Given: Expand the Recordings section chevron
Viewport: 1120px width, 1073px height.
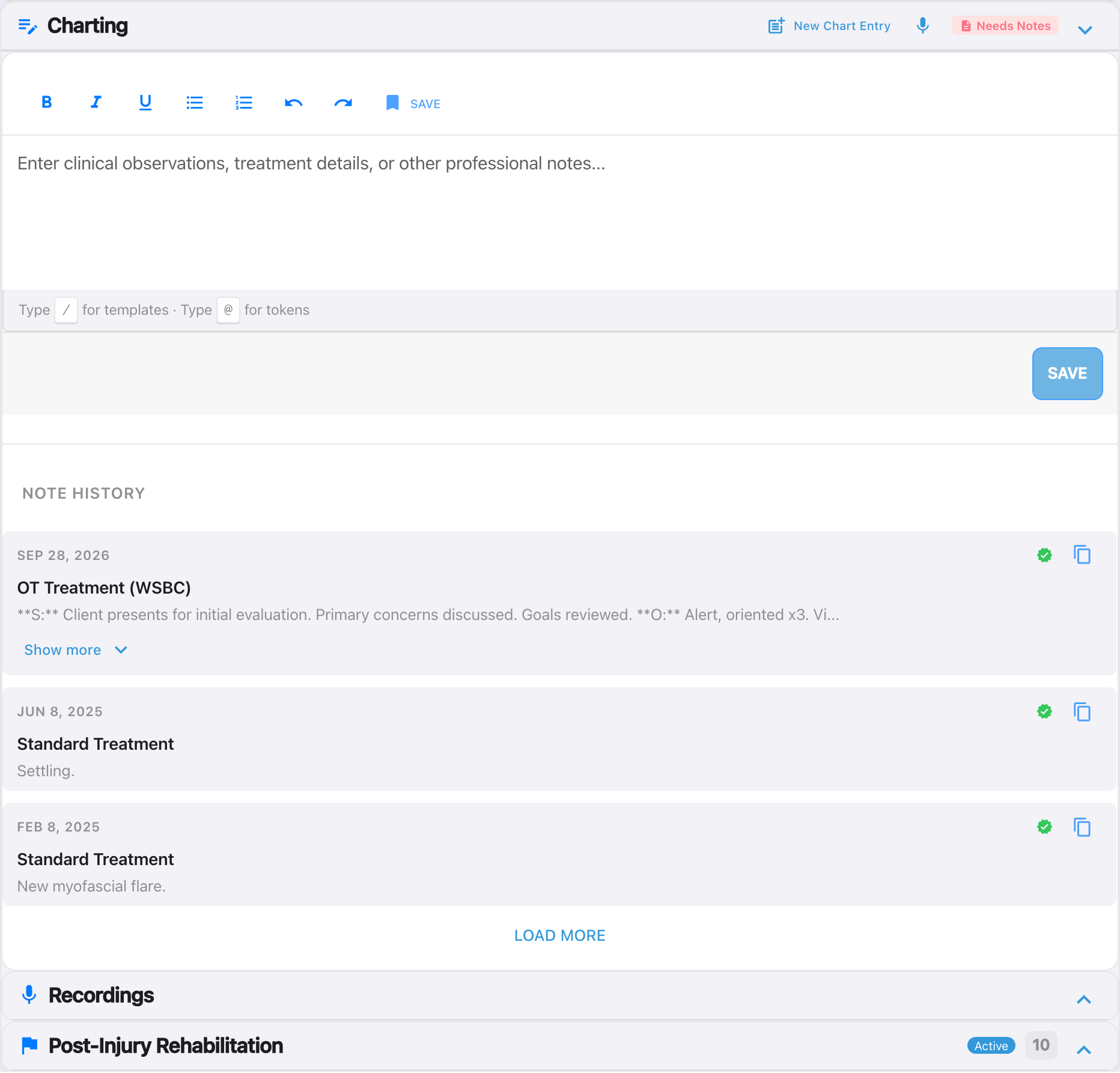Looking at the screenshot, I should pos(1083,999).
